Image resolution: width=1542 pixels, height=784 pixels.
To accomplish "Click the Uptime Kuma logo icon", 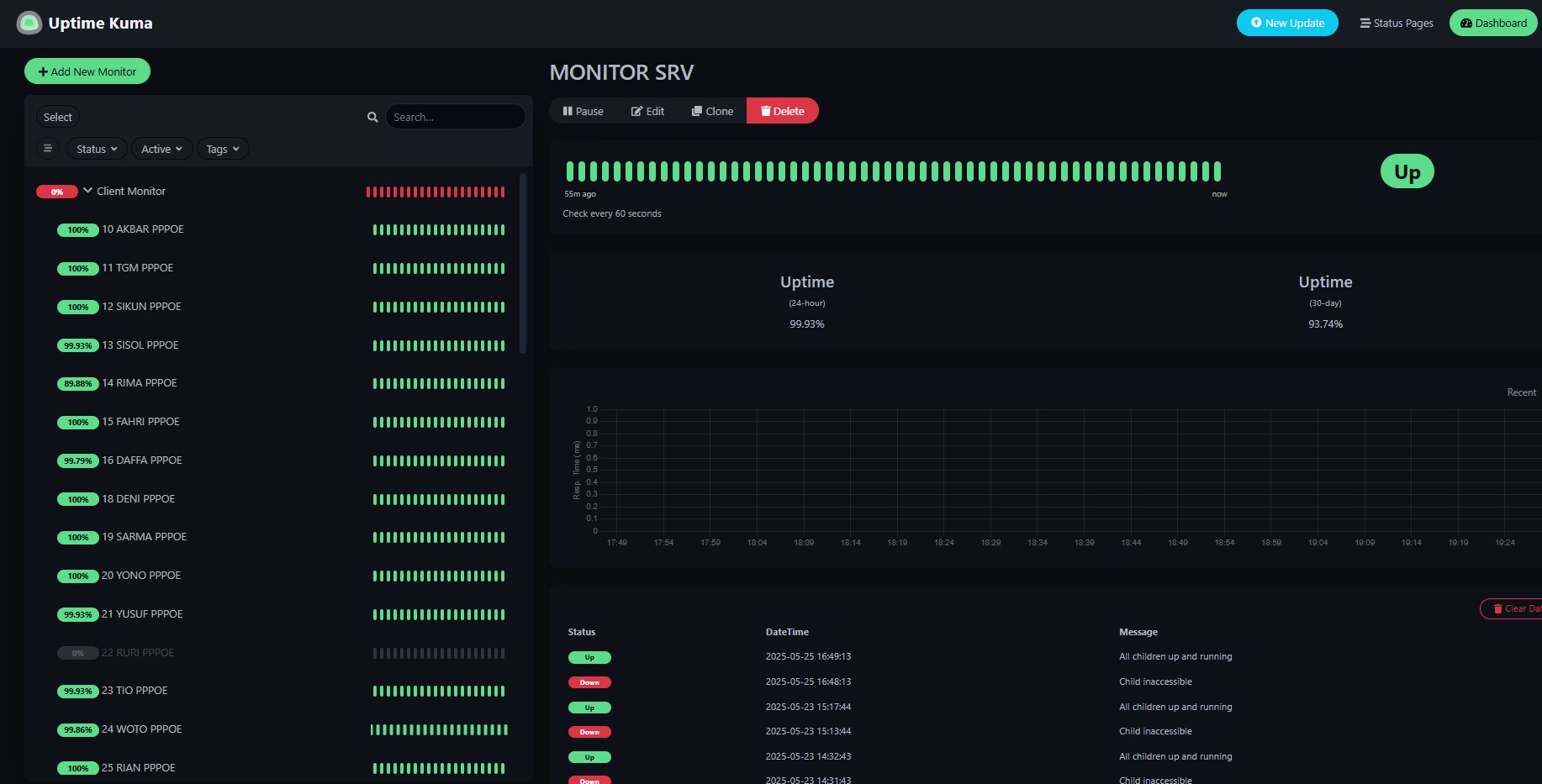I will pyautogui.click(x=29, y=23).
